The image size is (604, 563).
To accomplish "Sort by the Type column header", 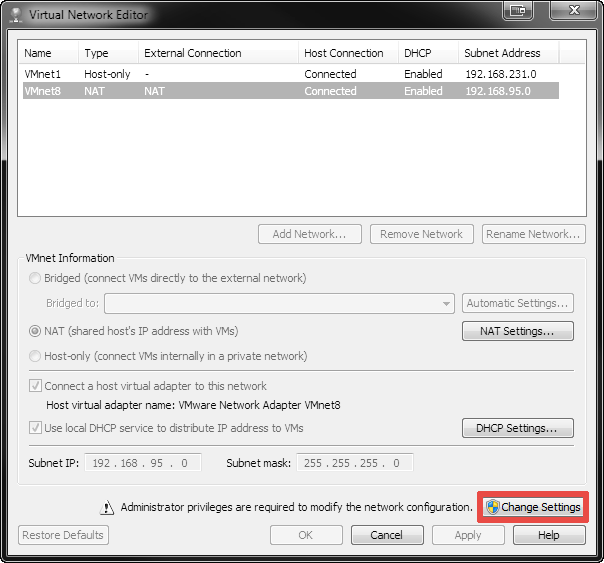I will 109,53.
